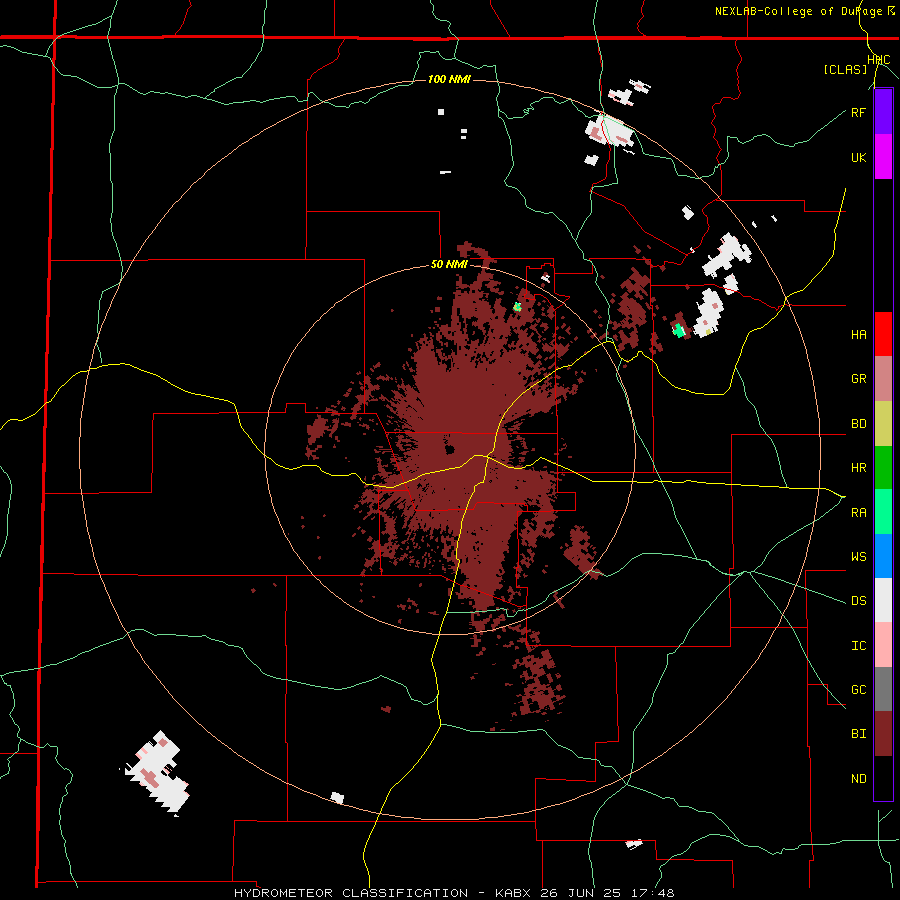
Task: Click the 'ND' legend label
Action: pyautogui.click(x=859, y=779)
